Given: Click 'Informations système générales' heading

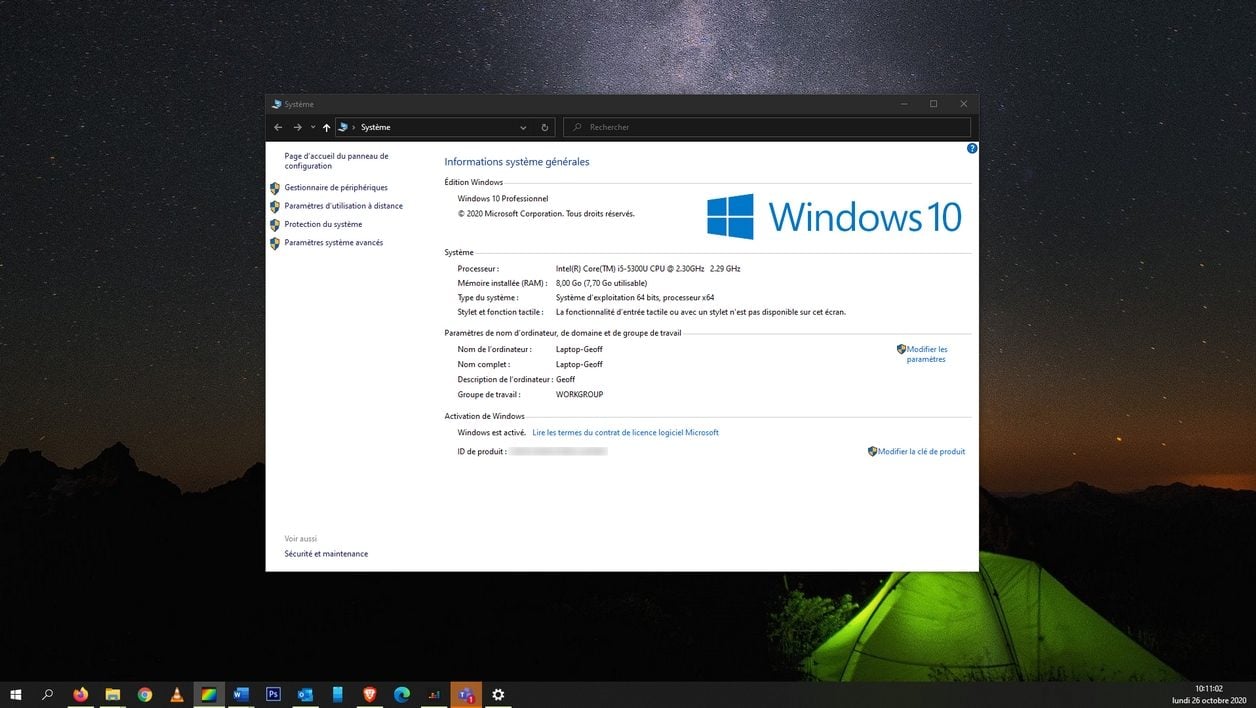Looking at the screenshot, I should [x=517, y=162].
